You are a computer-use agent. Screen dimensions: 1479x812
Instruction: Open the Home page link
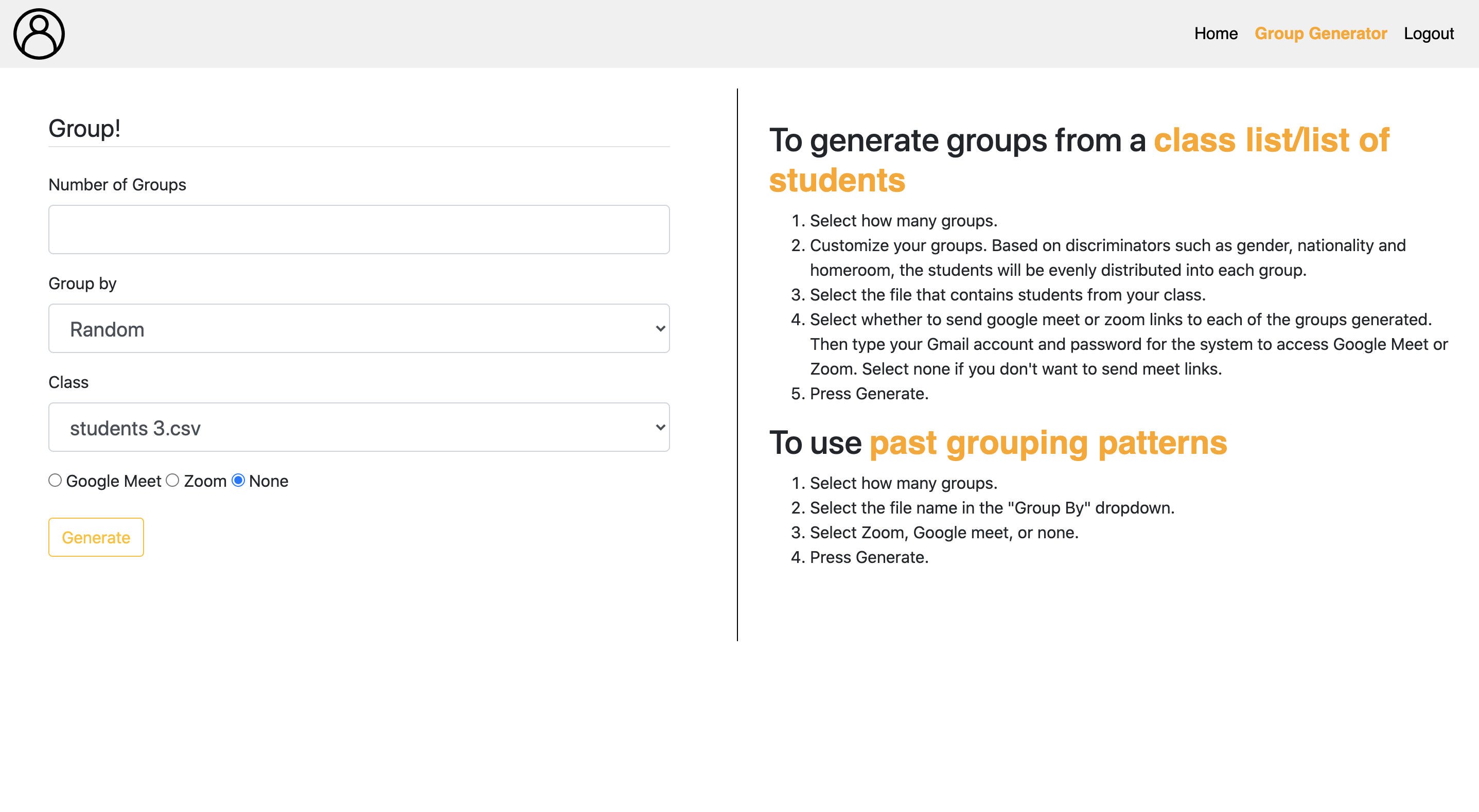(x=1216, y=34)
